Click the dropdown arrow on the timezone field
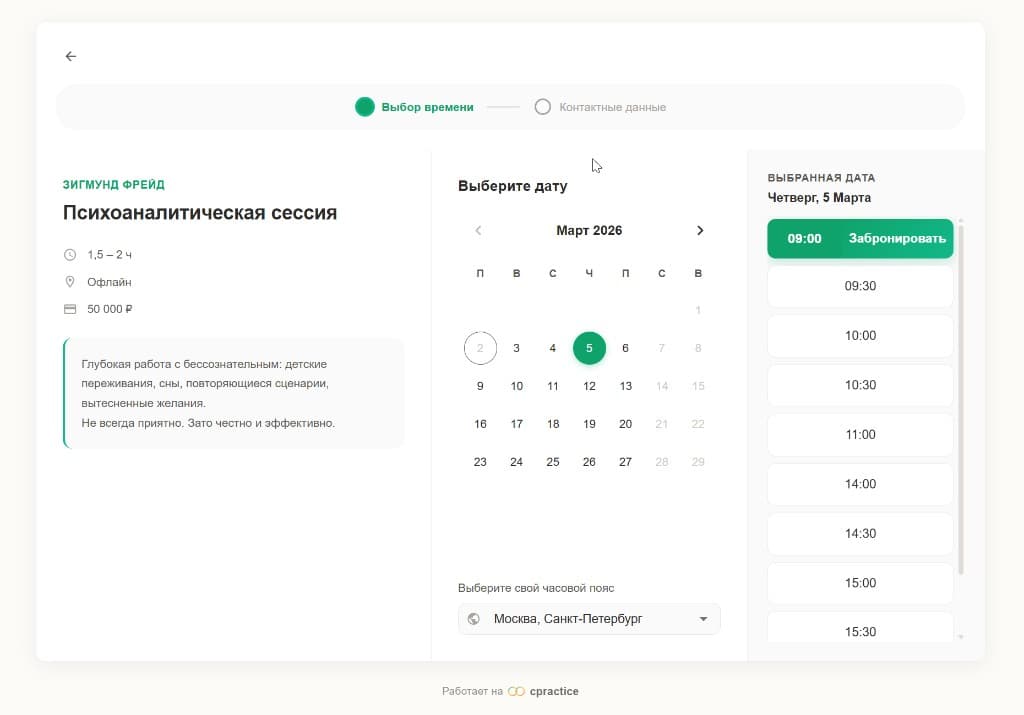Screen dimensions: 1024x715 point(702,618)
